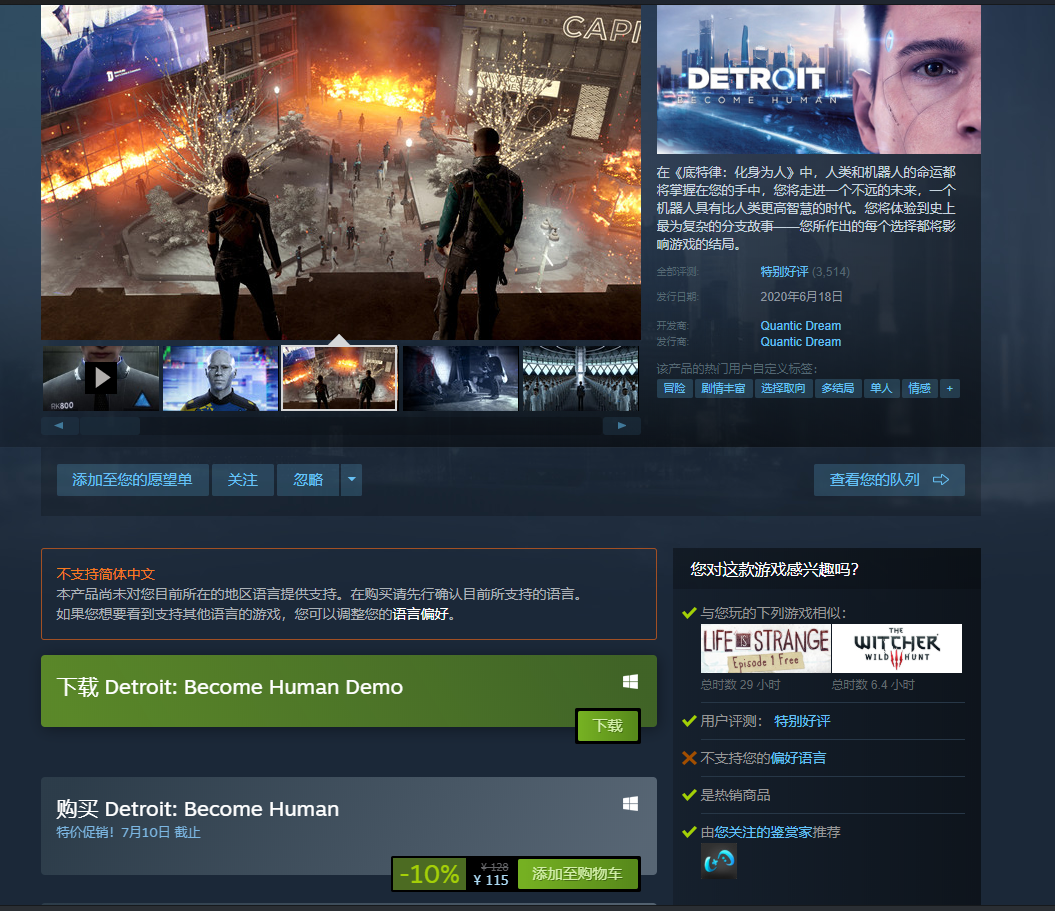Click the 不支持简体中文 warning heading
This screenshot has width=1055, height=911.
pos(106,574)
